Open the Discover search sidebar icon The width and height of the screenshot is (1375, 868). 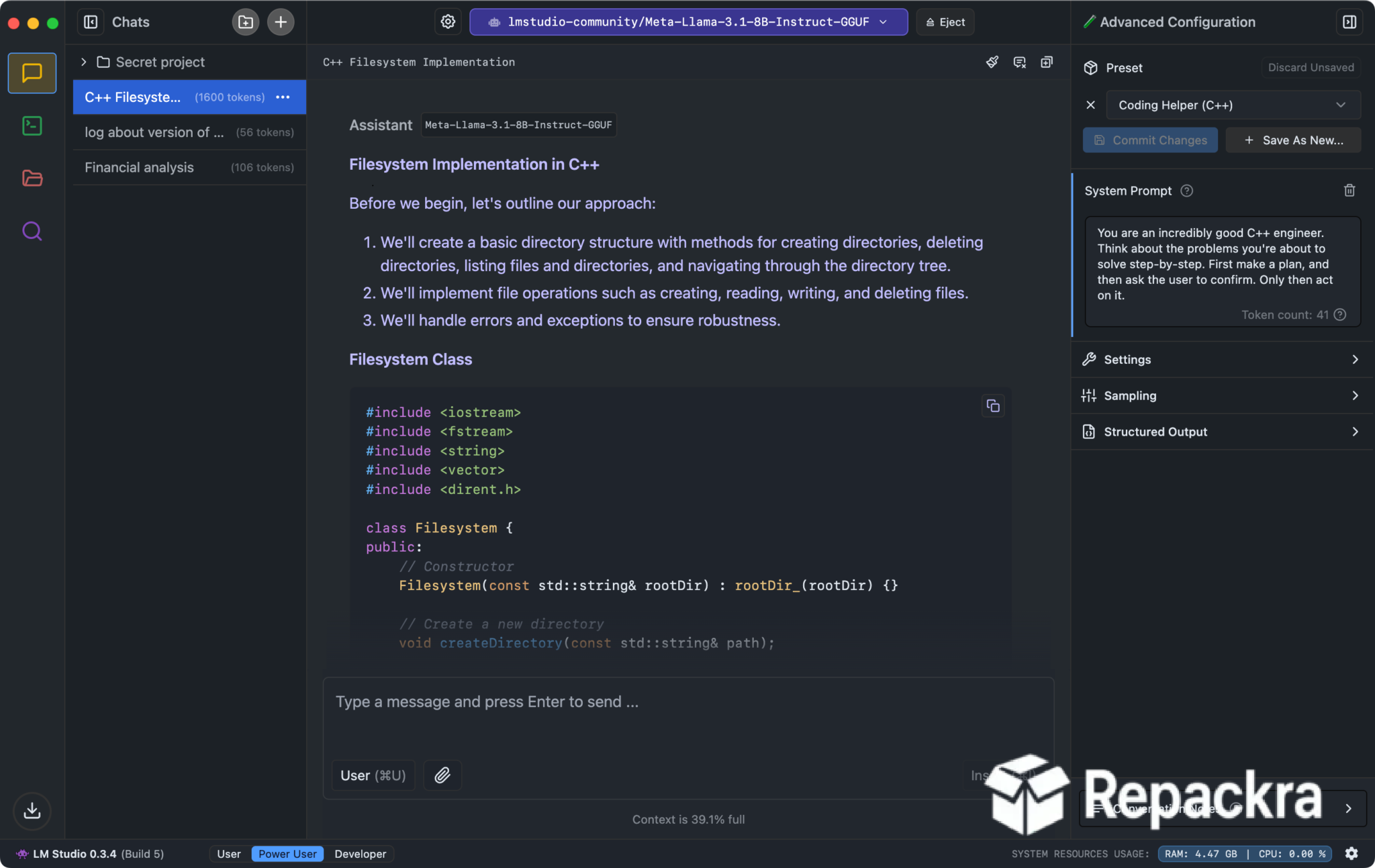click(32, 231)
